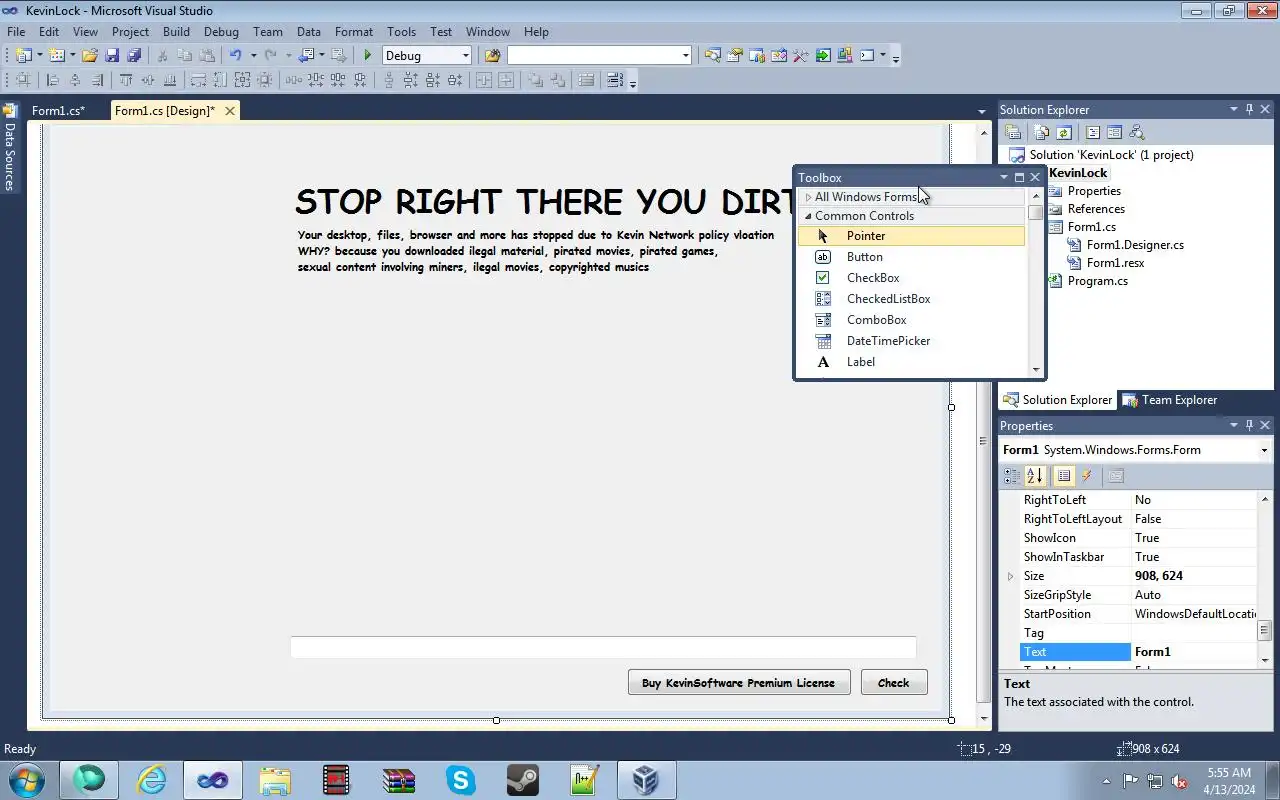Click the New Project toolbar icon
Image resolution: width=1280 pixels, height=800 pixels.
point(23,56)
